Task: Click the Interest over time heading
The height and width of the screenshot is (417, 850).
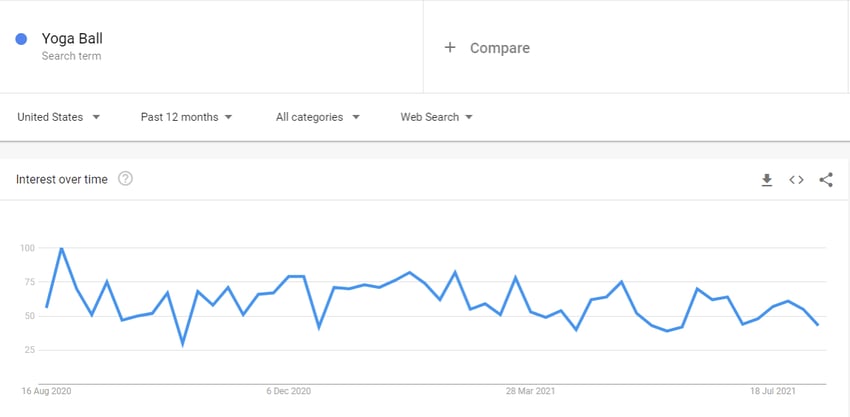Action: tap(62, 179)
